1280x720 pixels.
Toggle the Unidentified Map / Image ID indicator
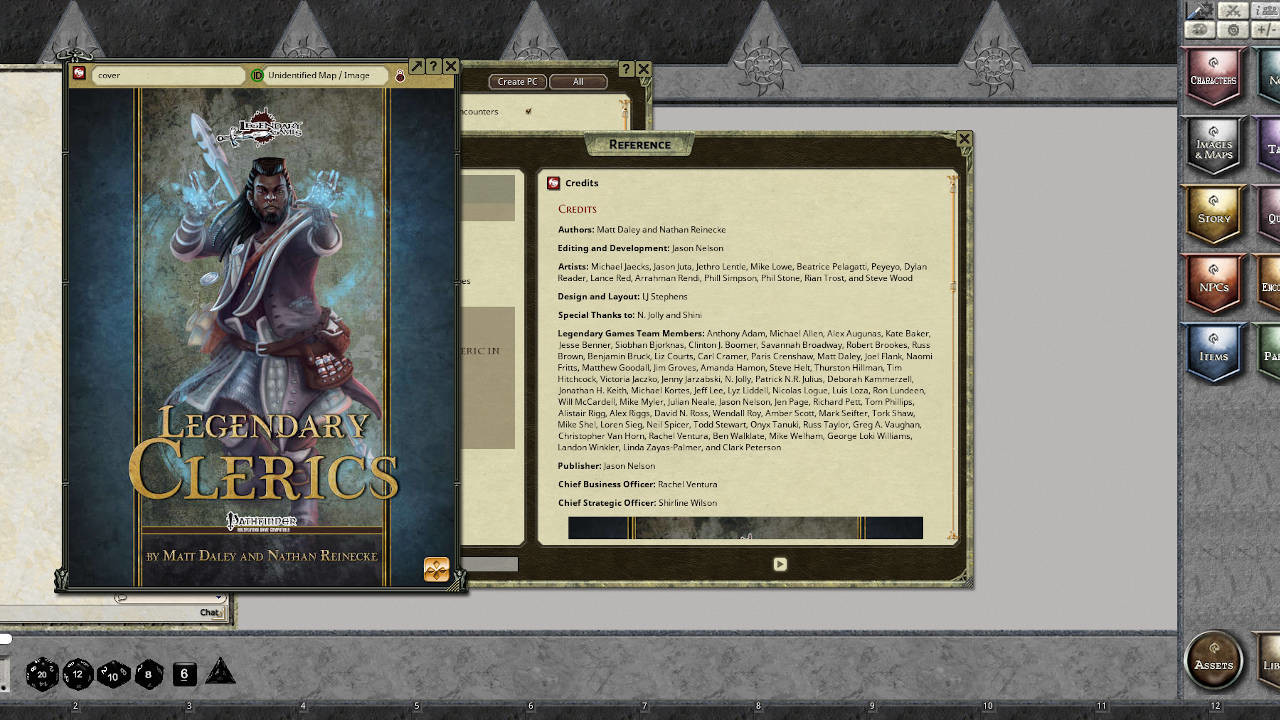click(258, 75)
